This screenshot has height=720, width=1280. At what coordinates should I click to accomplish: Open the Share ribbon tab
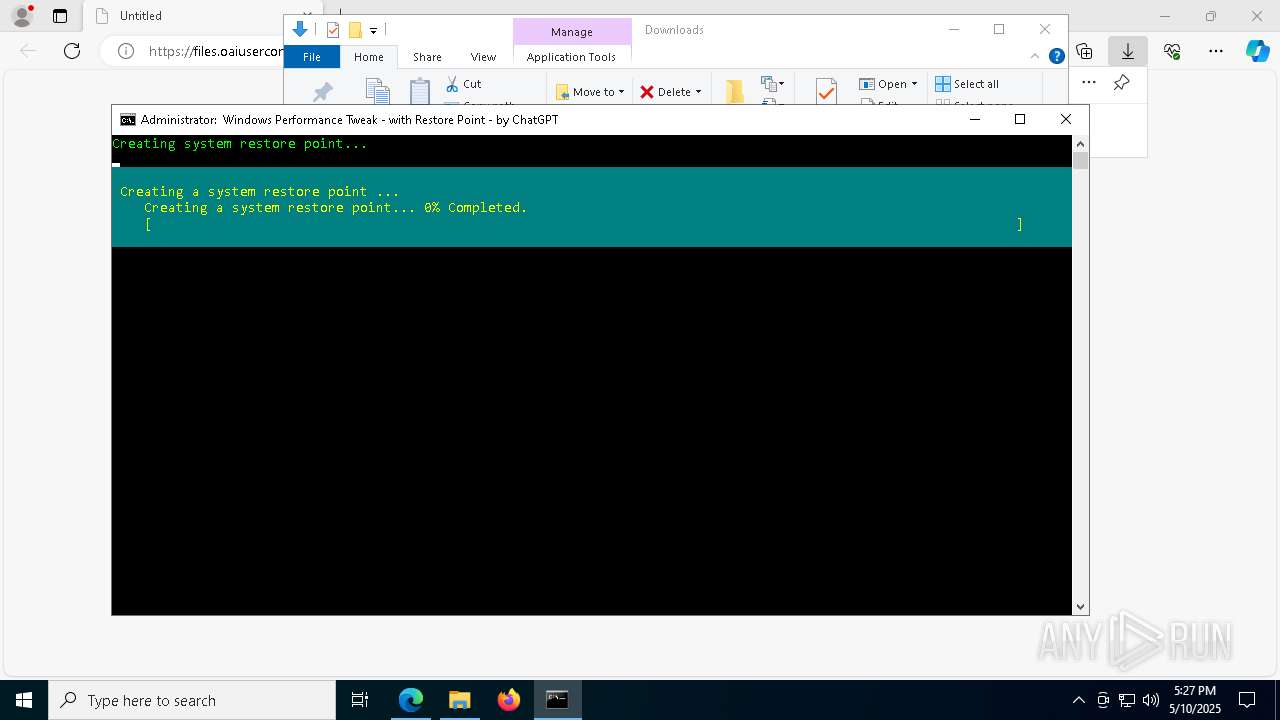427,57
